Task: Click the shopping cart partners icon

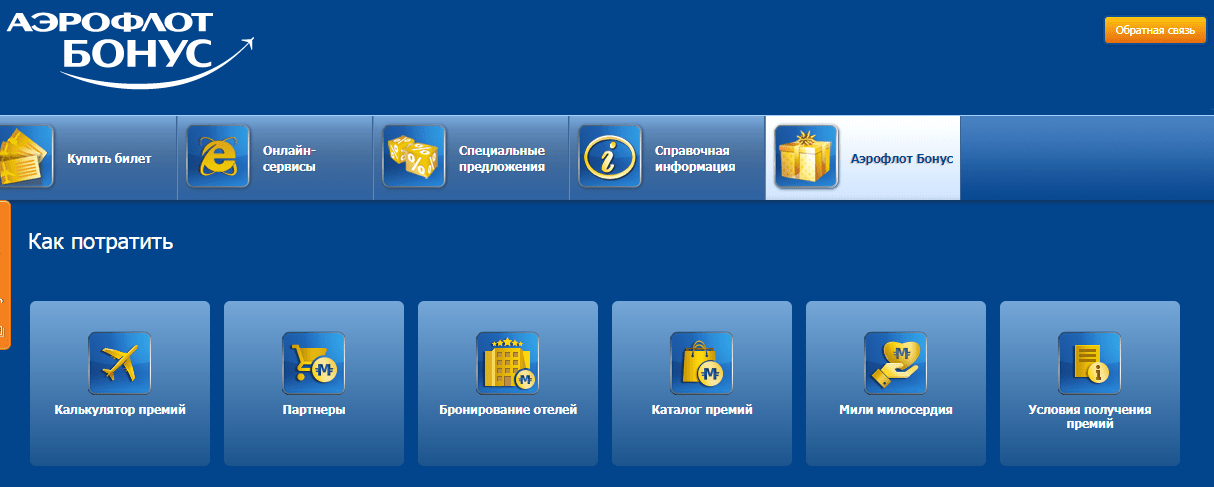Action: point(314,363)
